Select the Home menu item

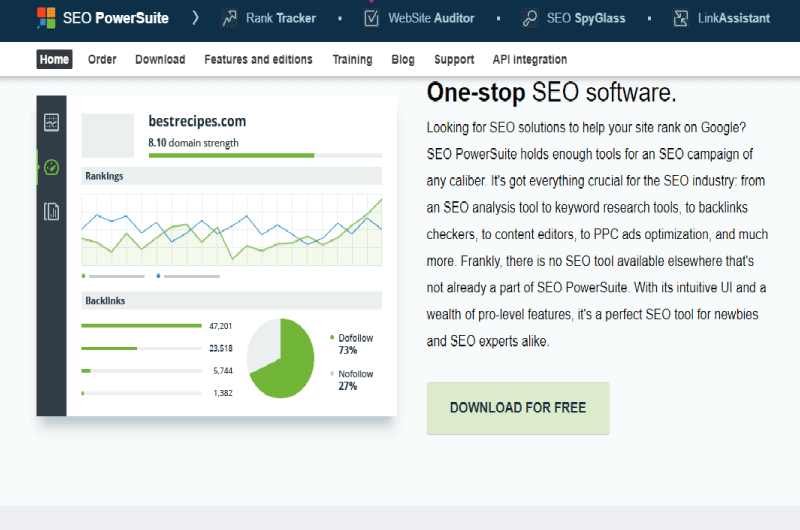(x=54, y=59)
